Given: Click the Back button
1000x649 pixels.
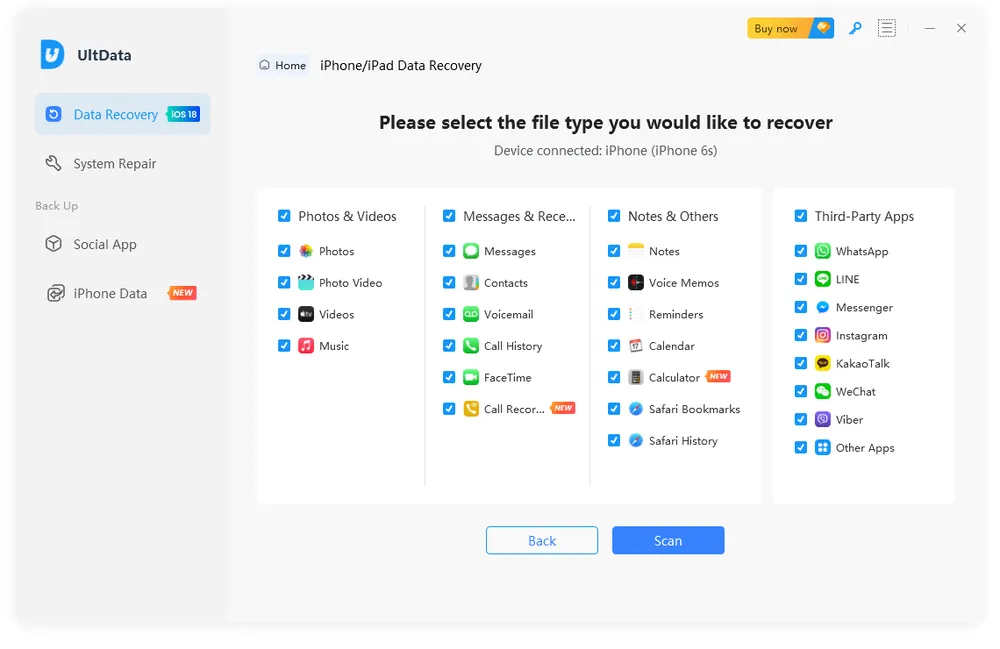Looking at the screenshot, I should [542, 541].
